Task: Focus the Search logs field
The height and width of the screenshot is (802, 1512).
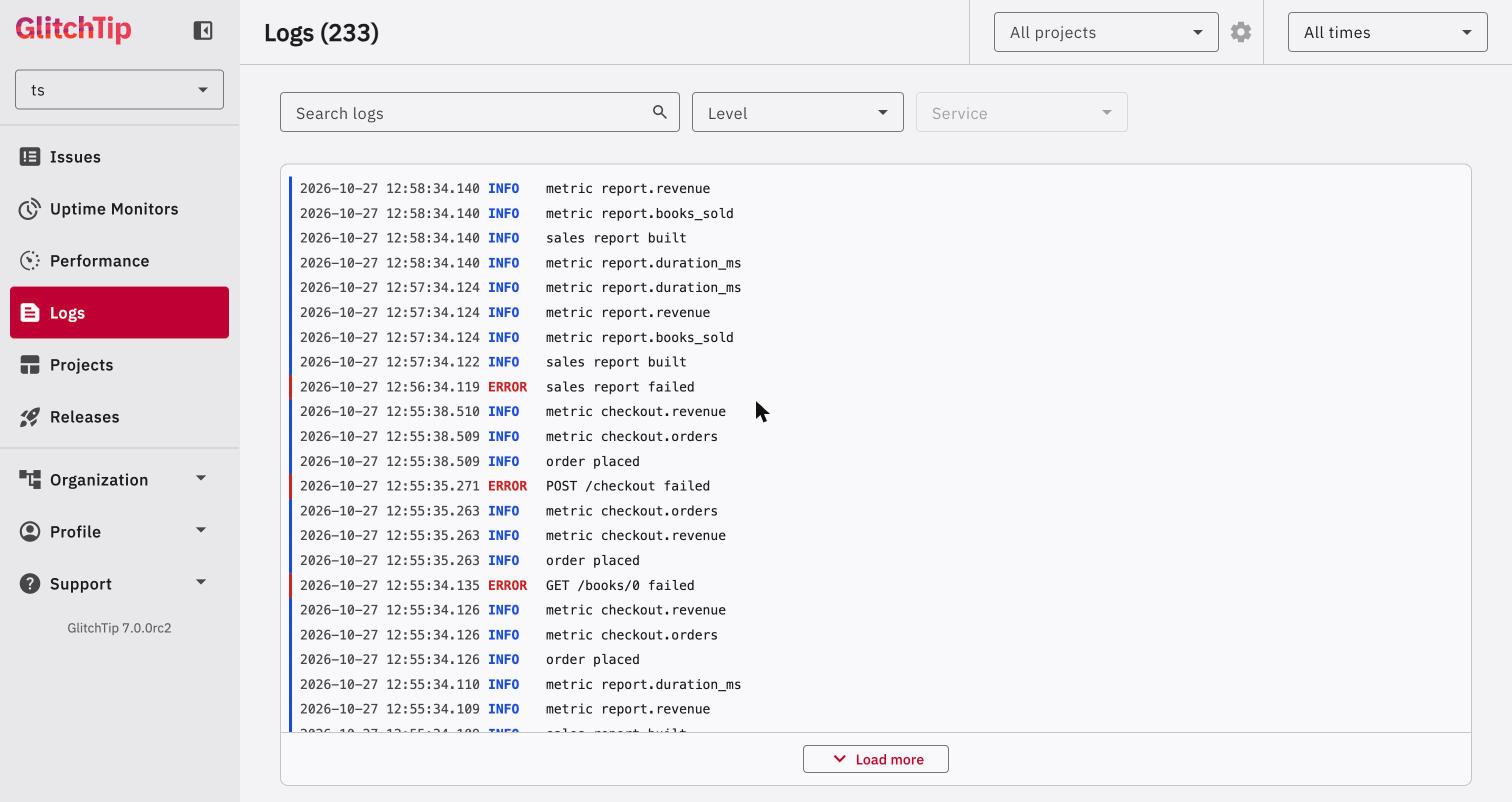Action: coord(480,113)
